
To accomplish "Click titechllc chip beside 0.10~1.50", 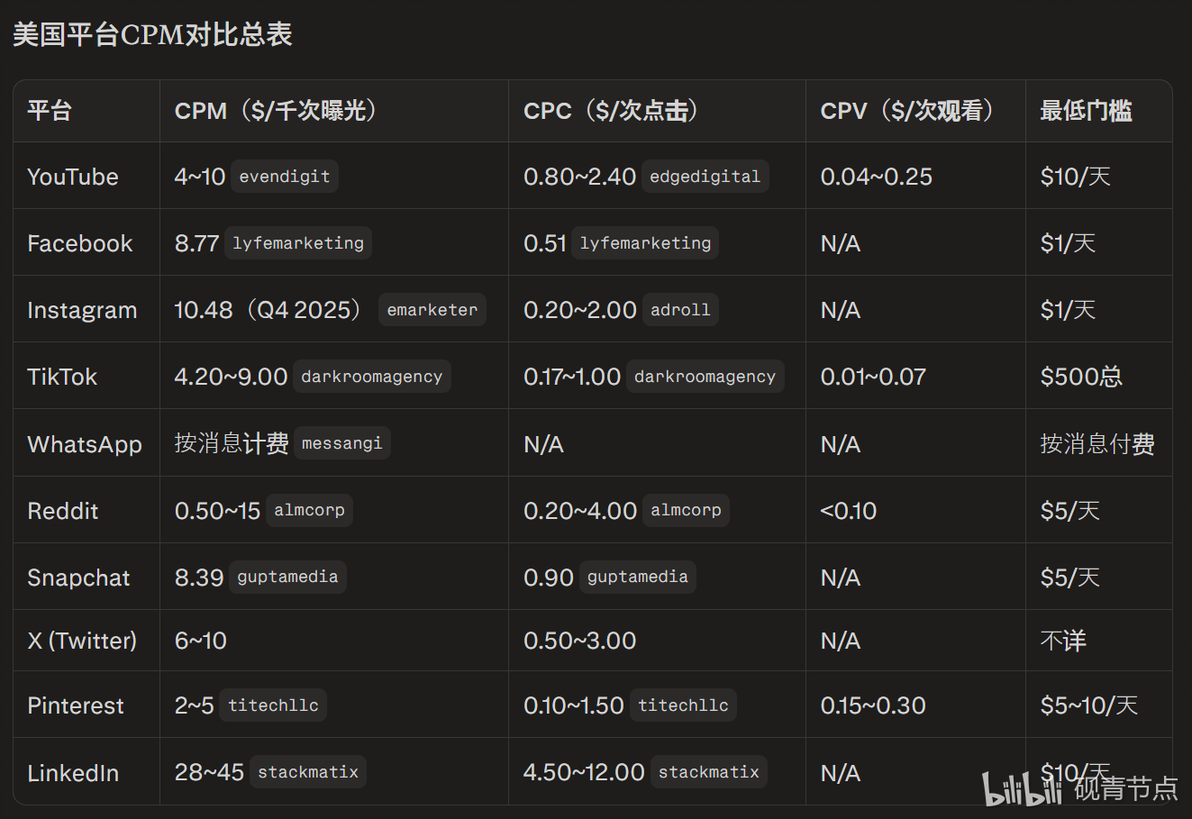I will tap(683, 706).
